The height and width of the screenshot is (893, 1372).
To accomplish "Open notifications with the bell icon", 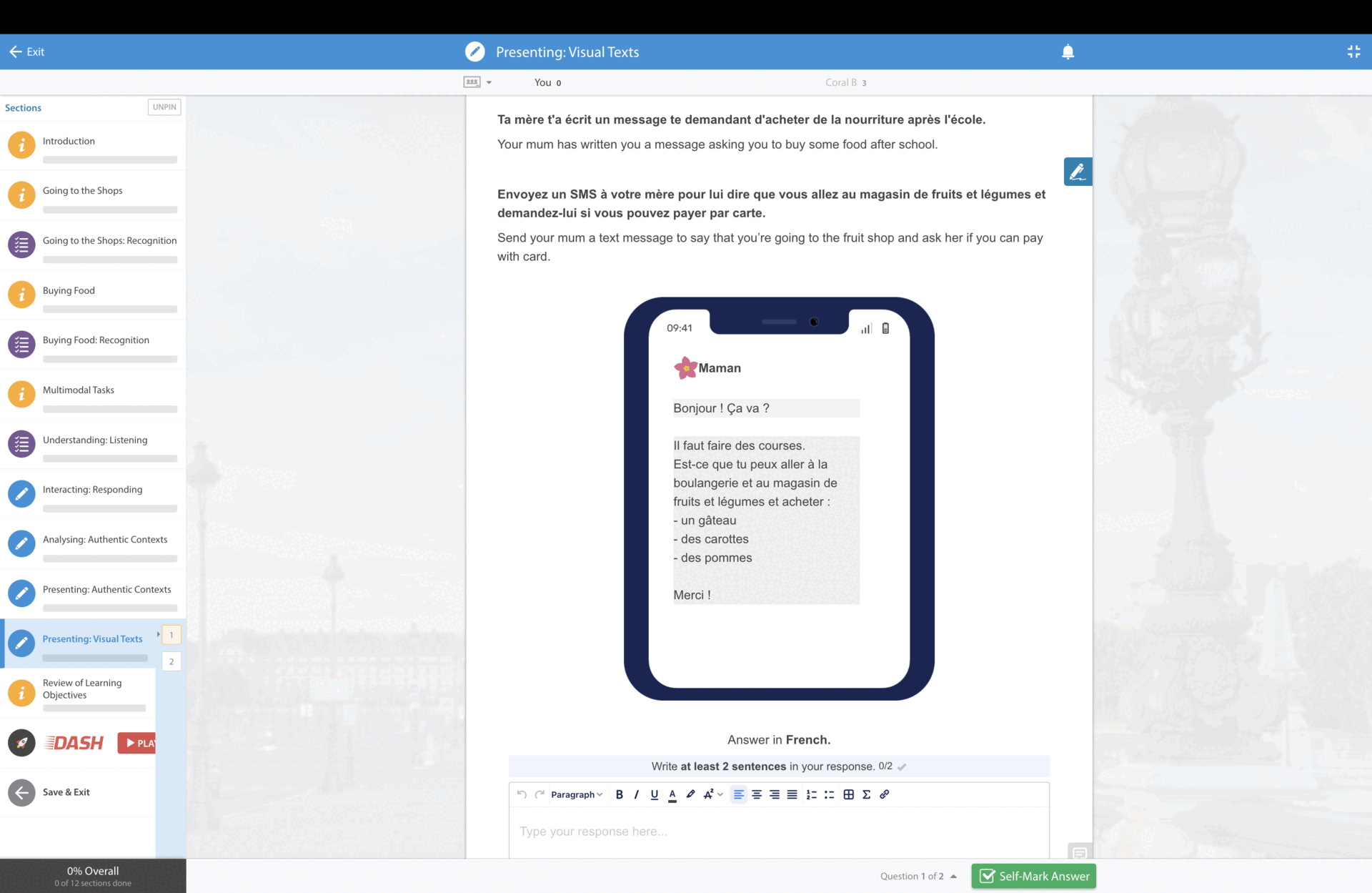I will [1068, 51].
